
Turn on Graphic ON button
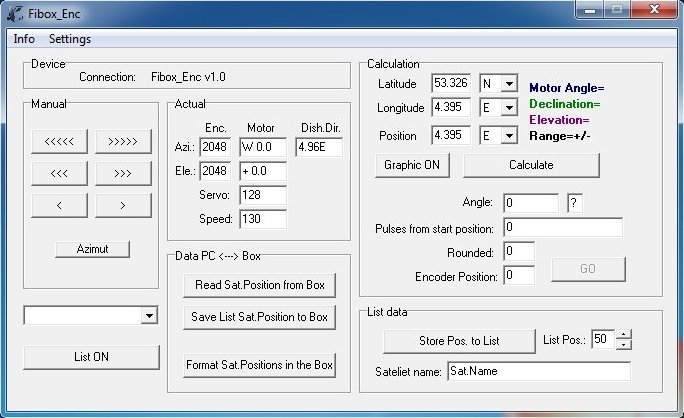(413, 164)
